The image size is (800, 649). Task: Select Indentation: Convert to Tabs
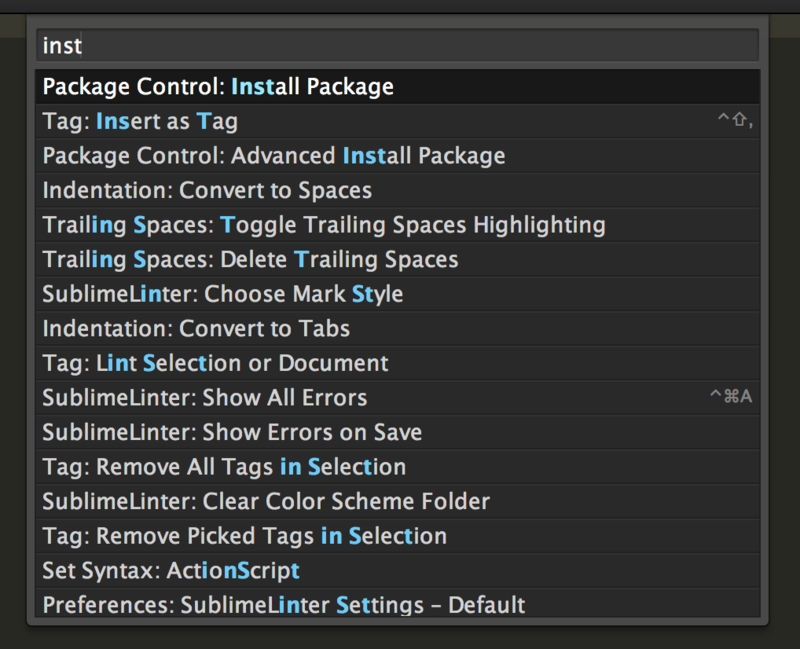(196, 328)
